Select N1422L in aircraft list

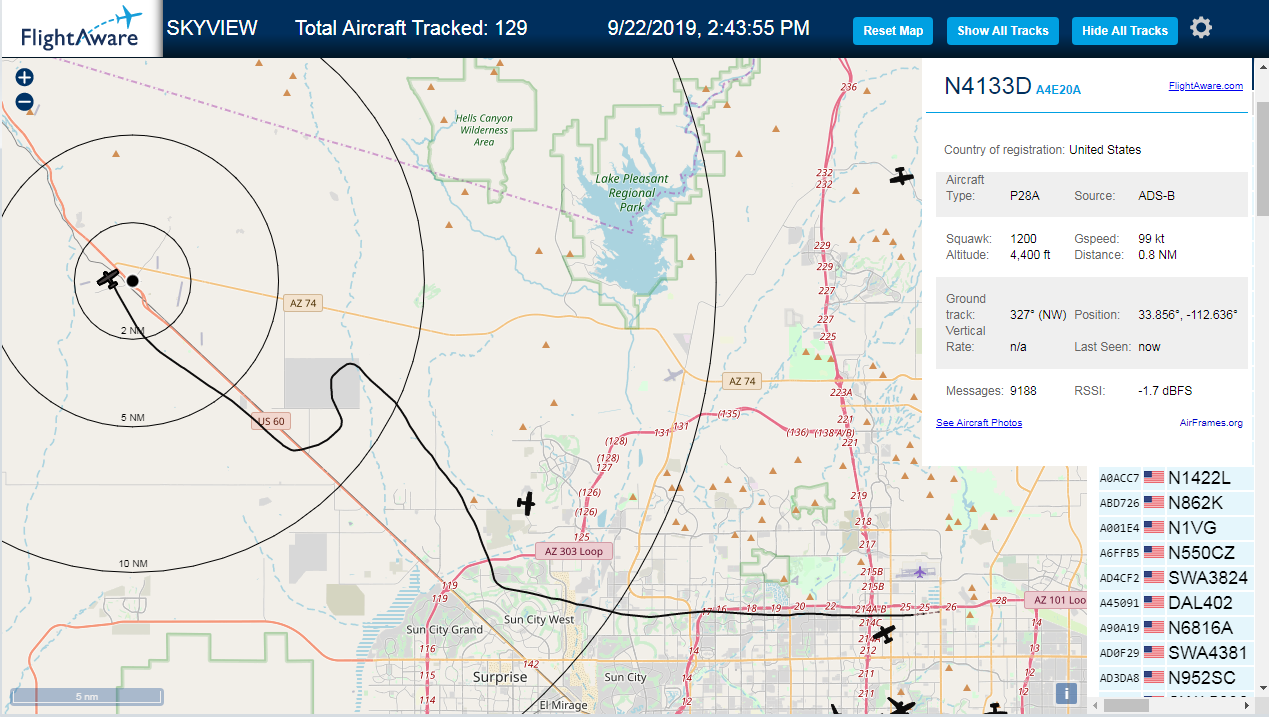pyautogui.click(x=1199, y=478)
